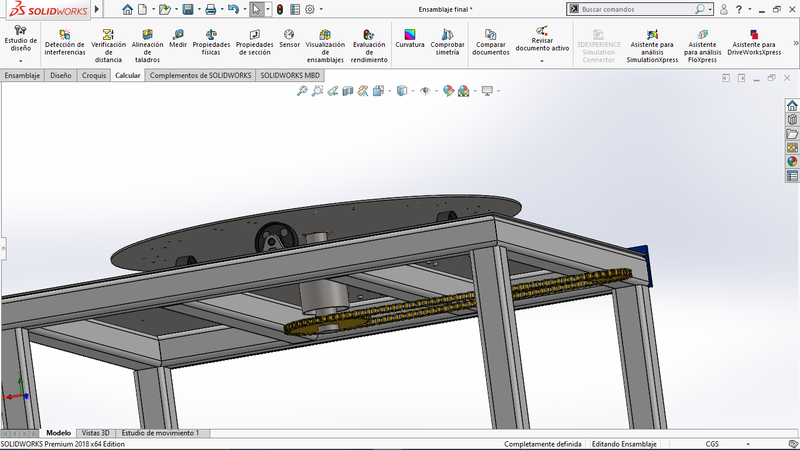Open the Appearances color wheel pane
Screen dimensions: 800x450
(x=792, y=161)
